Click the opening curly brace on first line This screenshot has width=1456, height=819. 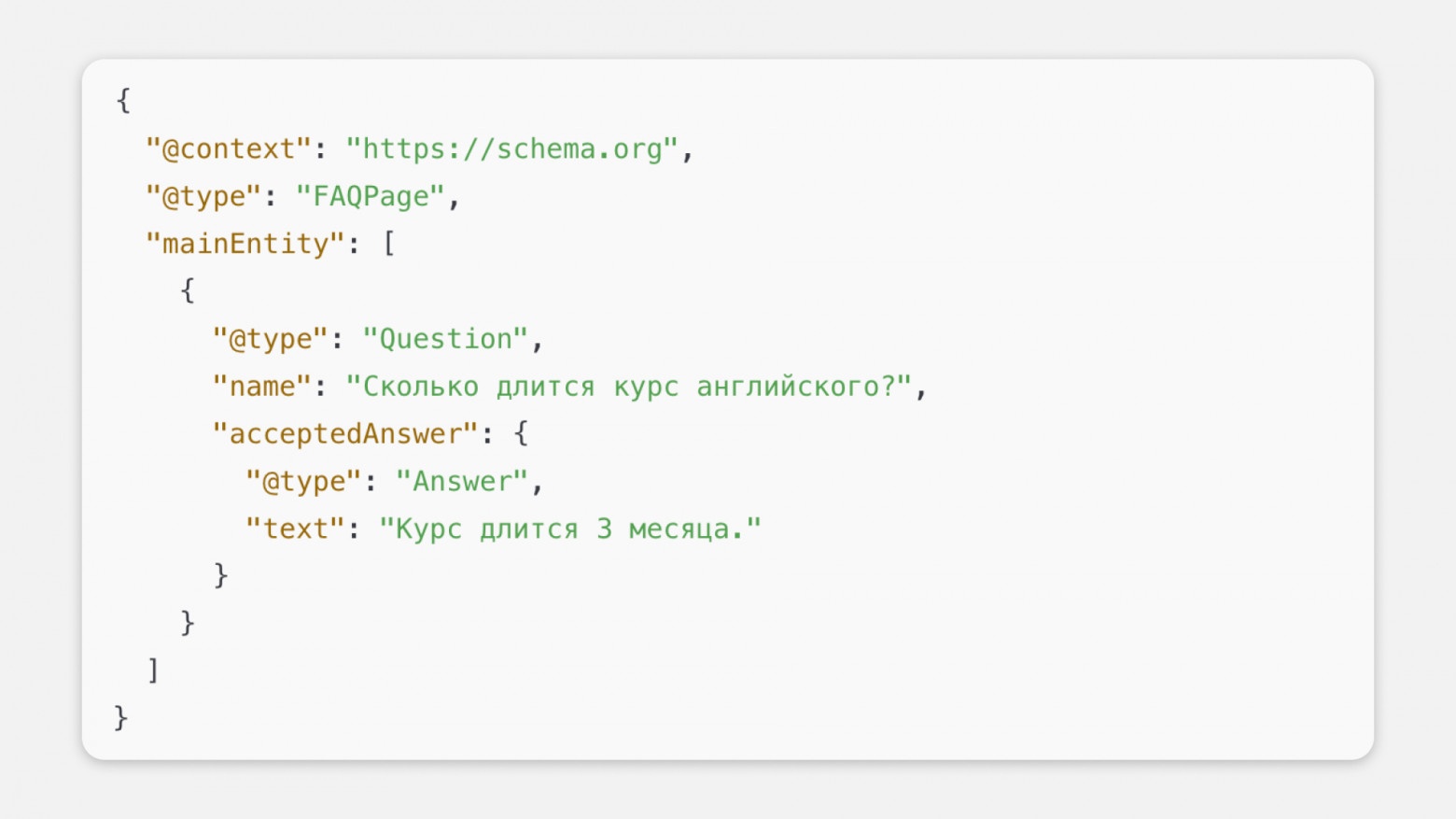point(122,101)
